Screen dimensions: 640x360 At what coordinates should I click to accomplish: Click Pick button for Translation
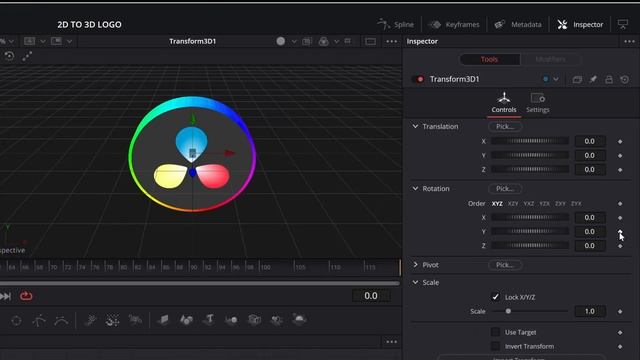pyautogui.click(x=505, y=127)
